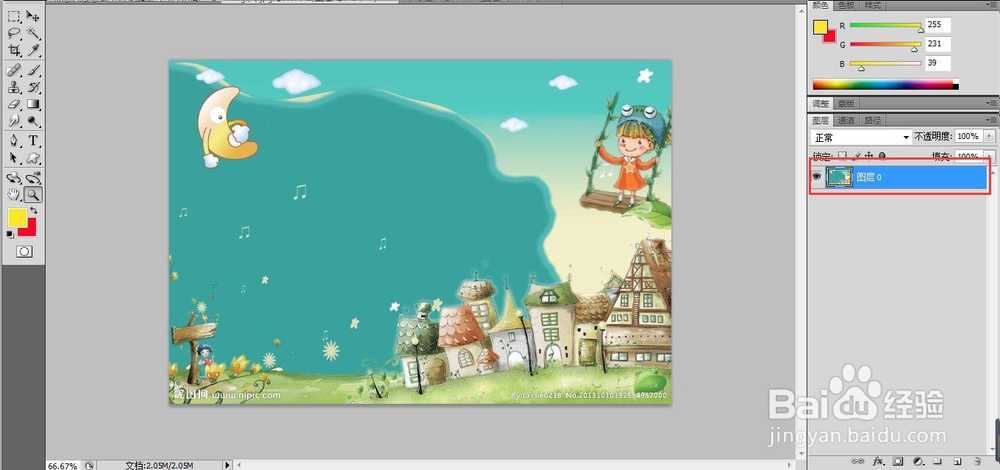The height and width of the screenshot is (470, 1000).
Task: Add a layer mask
Action: click(x=898, y=460)
